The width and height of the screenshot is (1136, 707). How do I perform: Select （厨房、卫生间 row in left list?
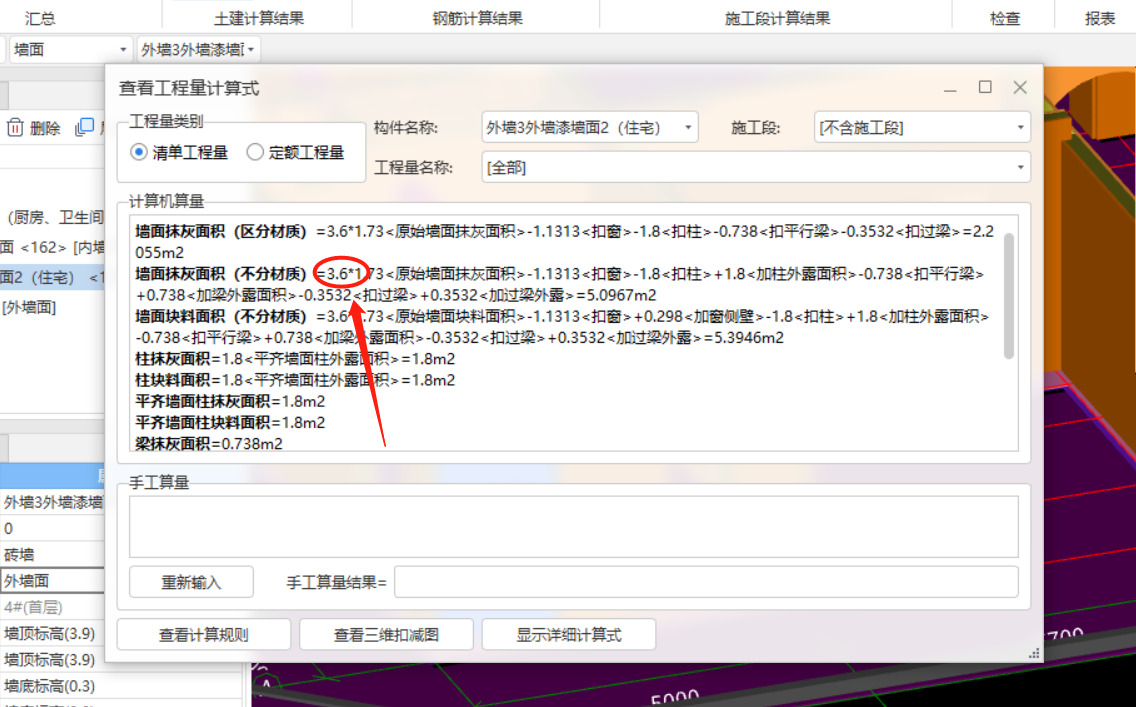pos(54,217)
